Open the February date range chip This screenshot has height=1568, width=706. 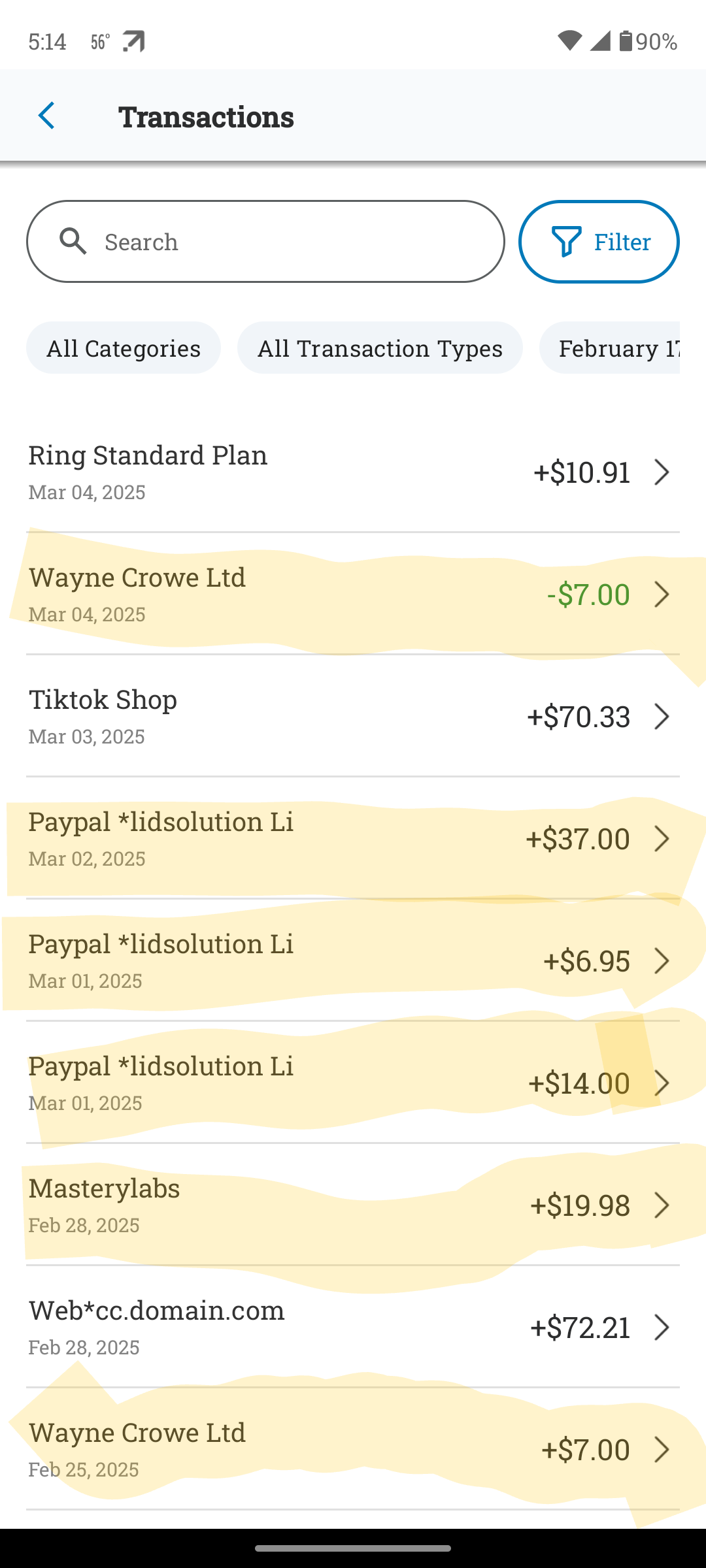[614, 348]
